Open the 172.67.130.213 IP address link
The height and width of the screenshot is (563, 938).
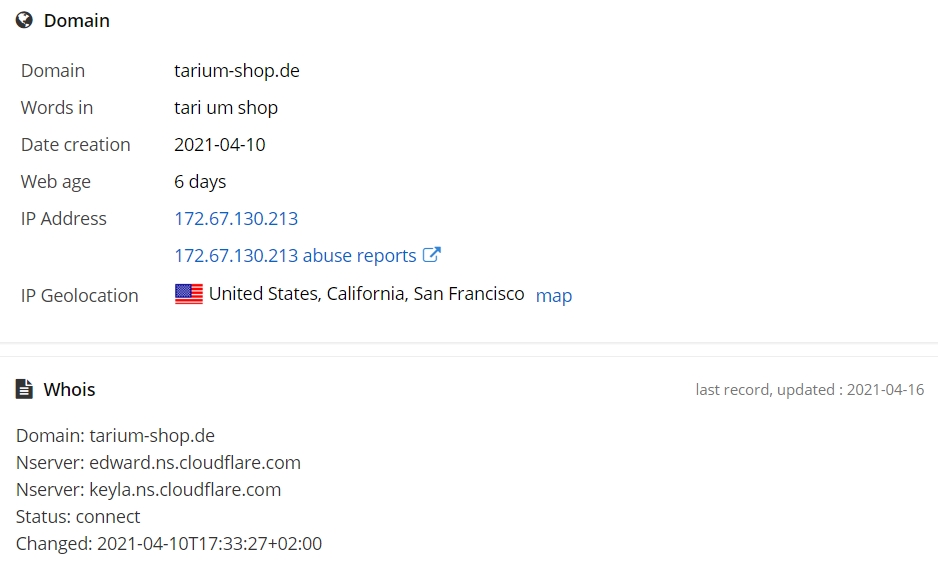(236, 218)
